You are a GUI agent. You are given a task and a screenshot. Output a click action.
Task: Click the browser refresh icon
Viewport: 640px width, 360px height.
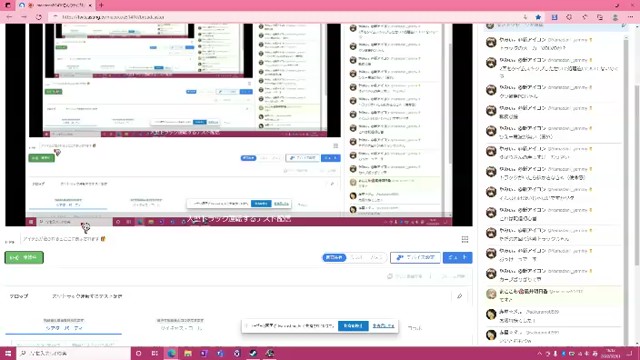click(39, 17)
